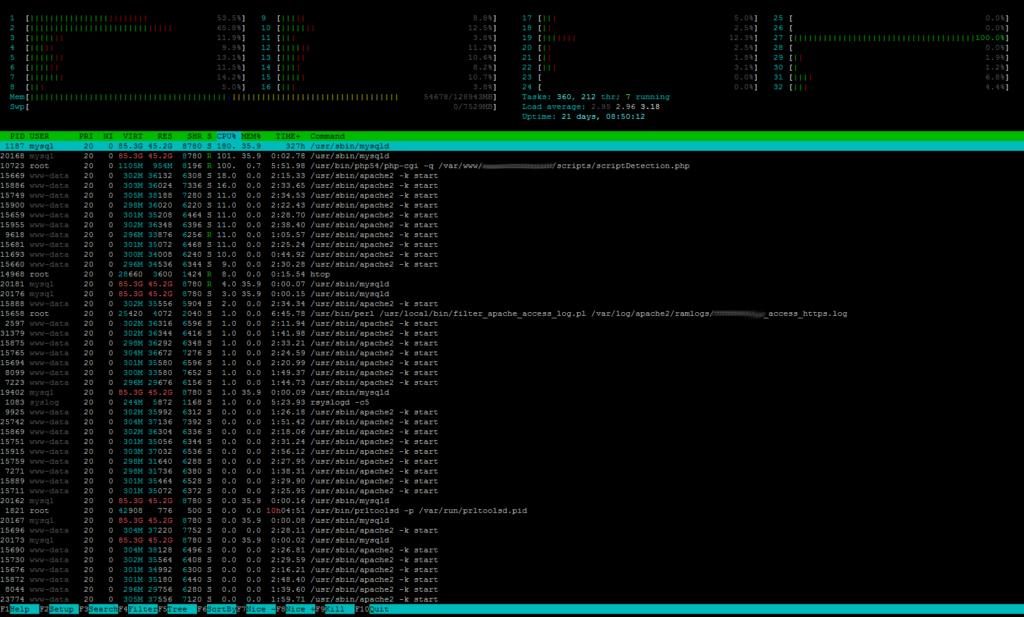Activate the F4Filter process filter

click(x=136, y=608)
